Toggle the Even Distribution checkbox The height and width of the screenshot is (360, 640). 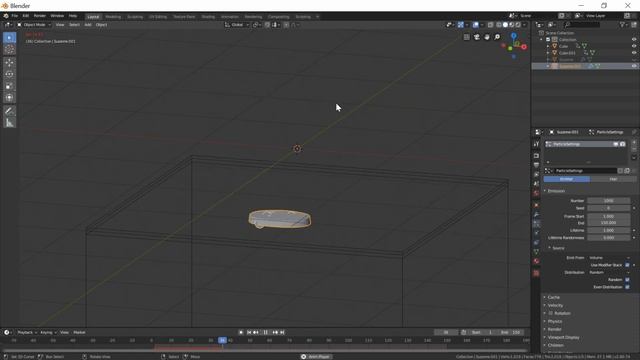627,287
